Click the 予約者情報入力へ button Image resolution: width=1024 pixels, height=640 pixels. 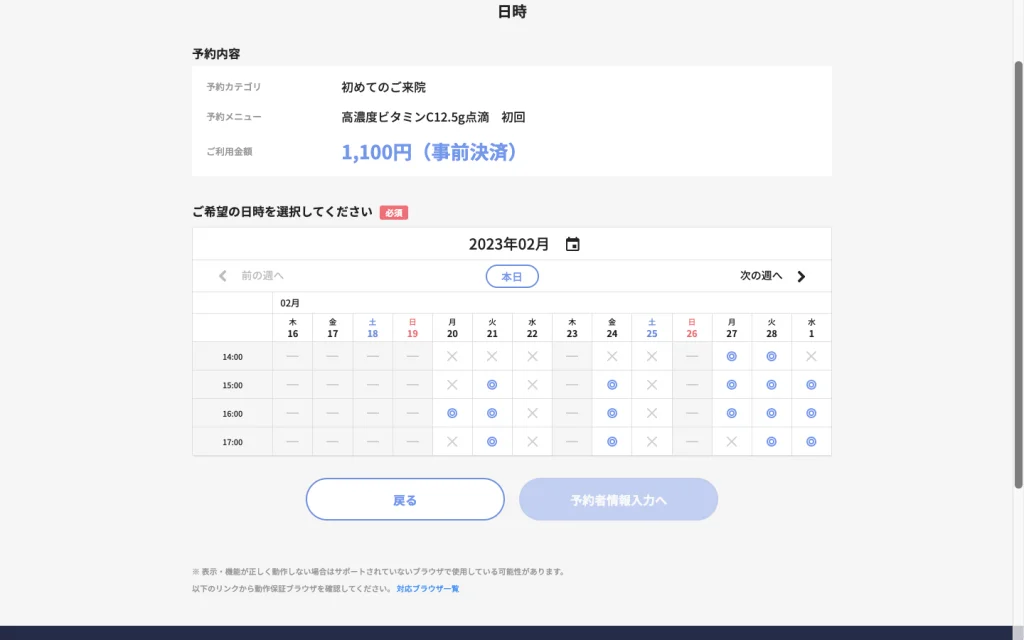[618, 500]
